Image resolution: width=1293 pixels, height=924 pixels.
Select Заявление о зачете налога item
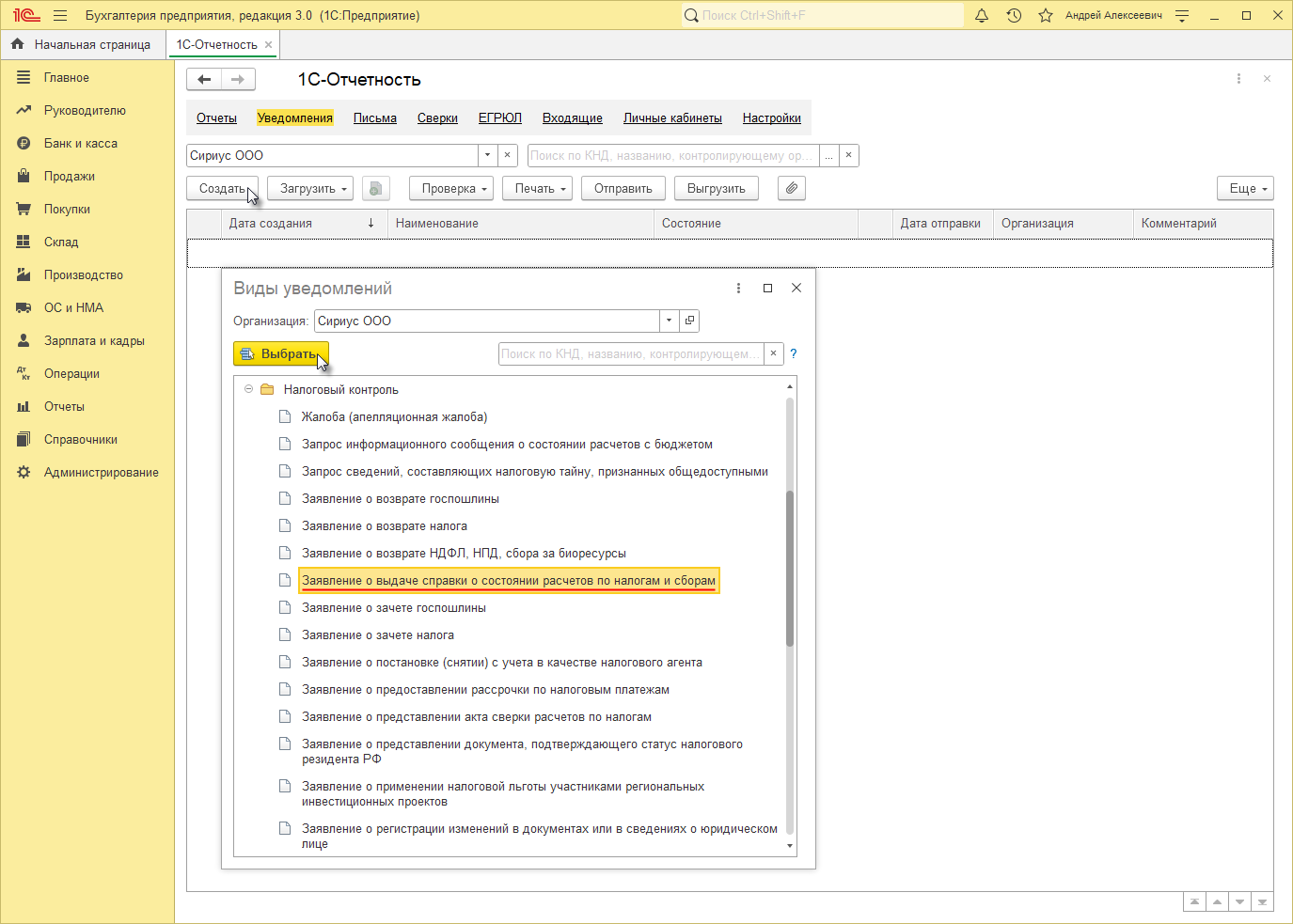pos(378,635)
